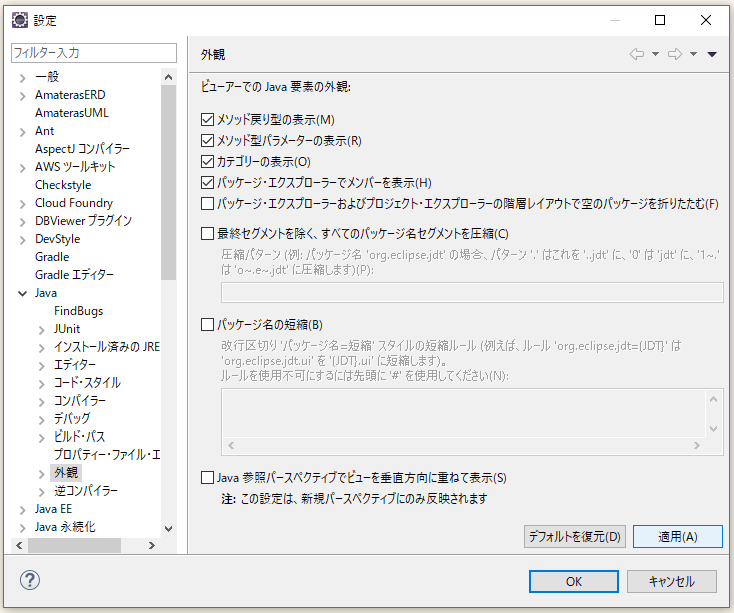Click the Eclipse icon in title bar
The image size is (734, 613).
point(20,20)
